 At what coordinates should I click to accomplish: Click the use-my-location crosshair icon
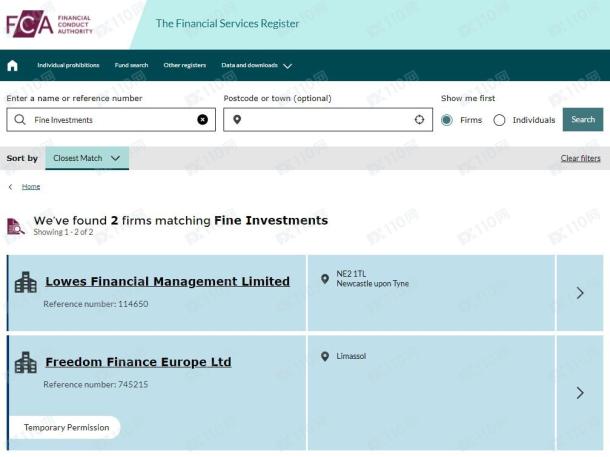pyautogui.click(x=419, y=119)
